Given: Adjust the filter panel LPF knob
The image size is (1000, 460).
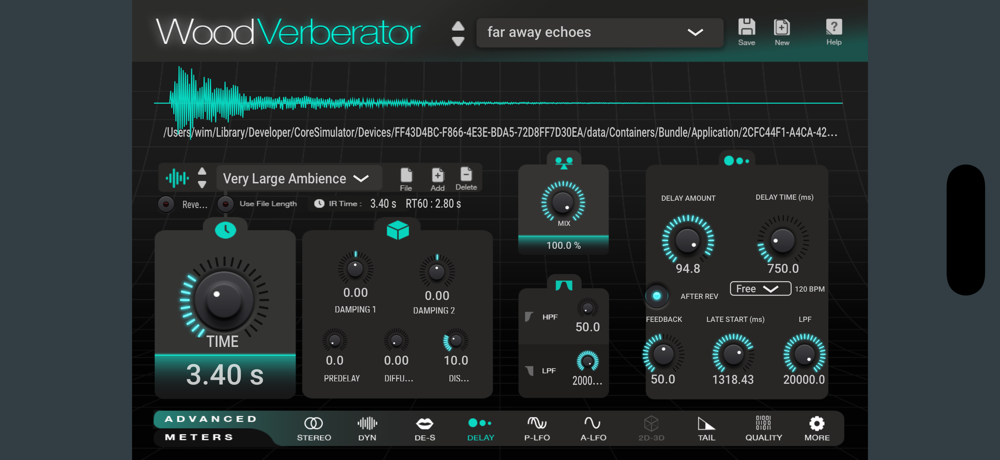Looking at the screenshot, I should tap(587, 362).
